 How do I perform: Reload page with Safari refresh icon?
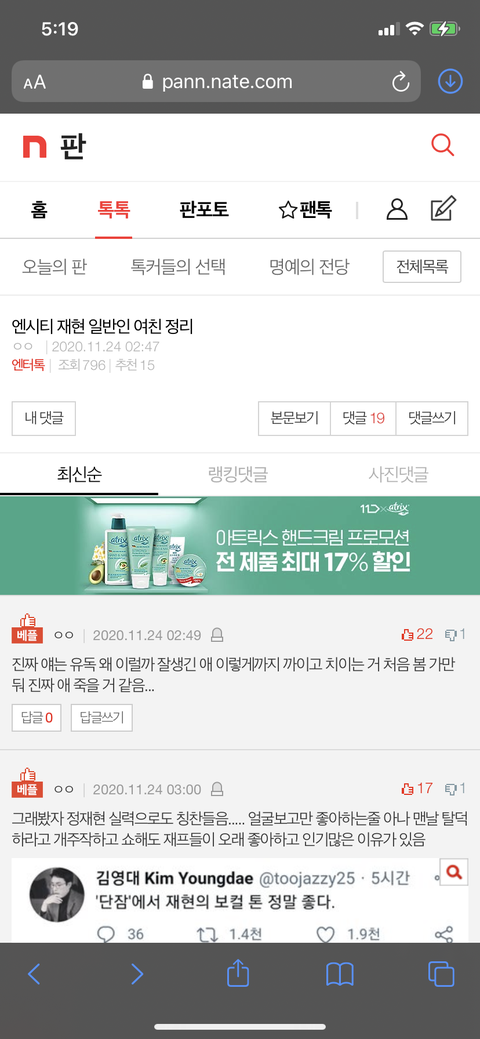click(x=400, y=82)
